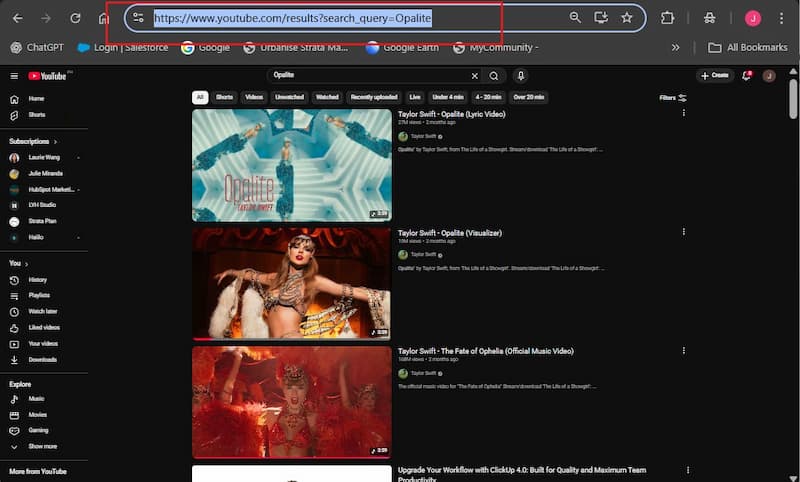Click the YouTube logo
This screenshot has height=482, width=800.
(47, 76)
